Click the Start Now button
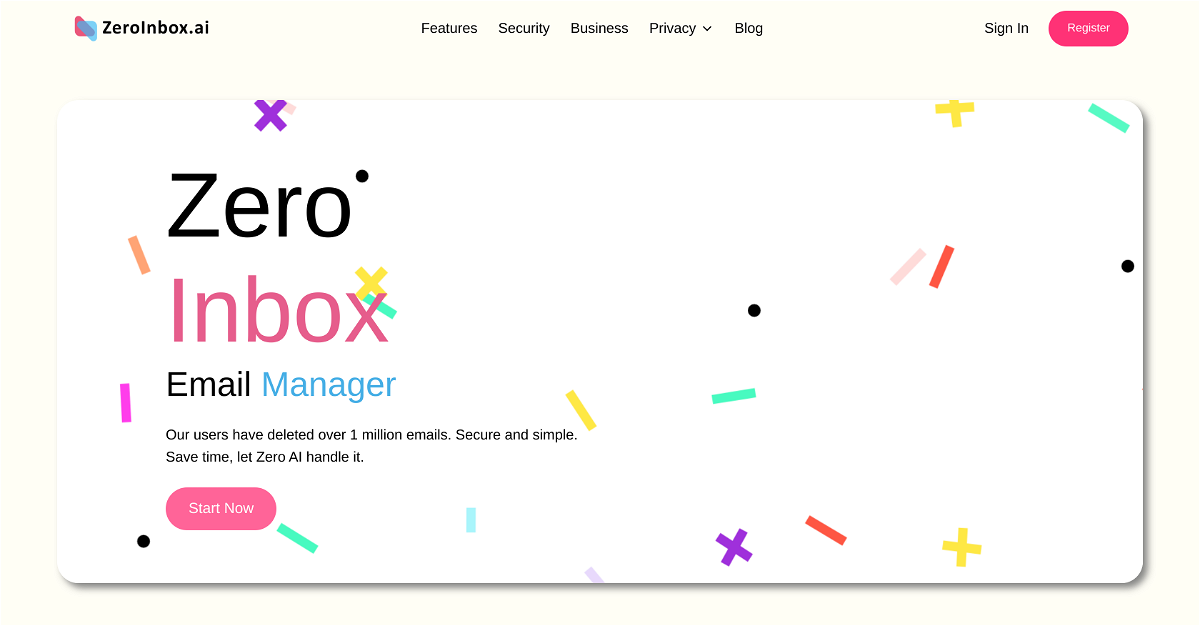 point(221,508)
